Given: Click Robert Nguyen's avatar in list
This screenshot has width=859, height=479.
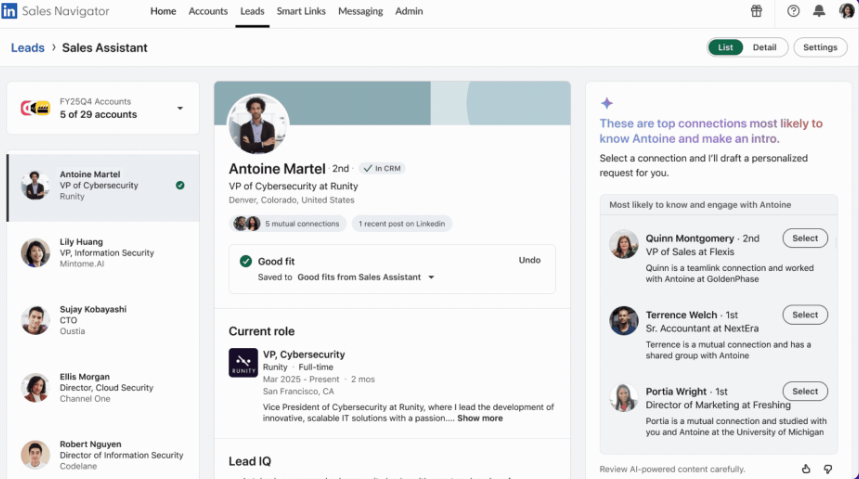Looking at the screenshot, I should click(36, 455).
